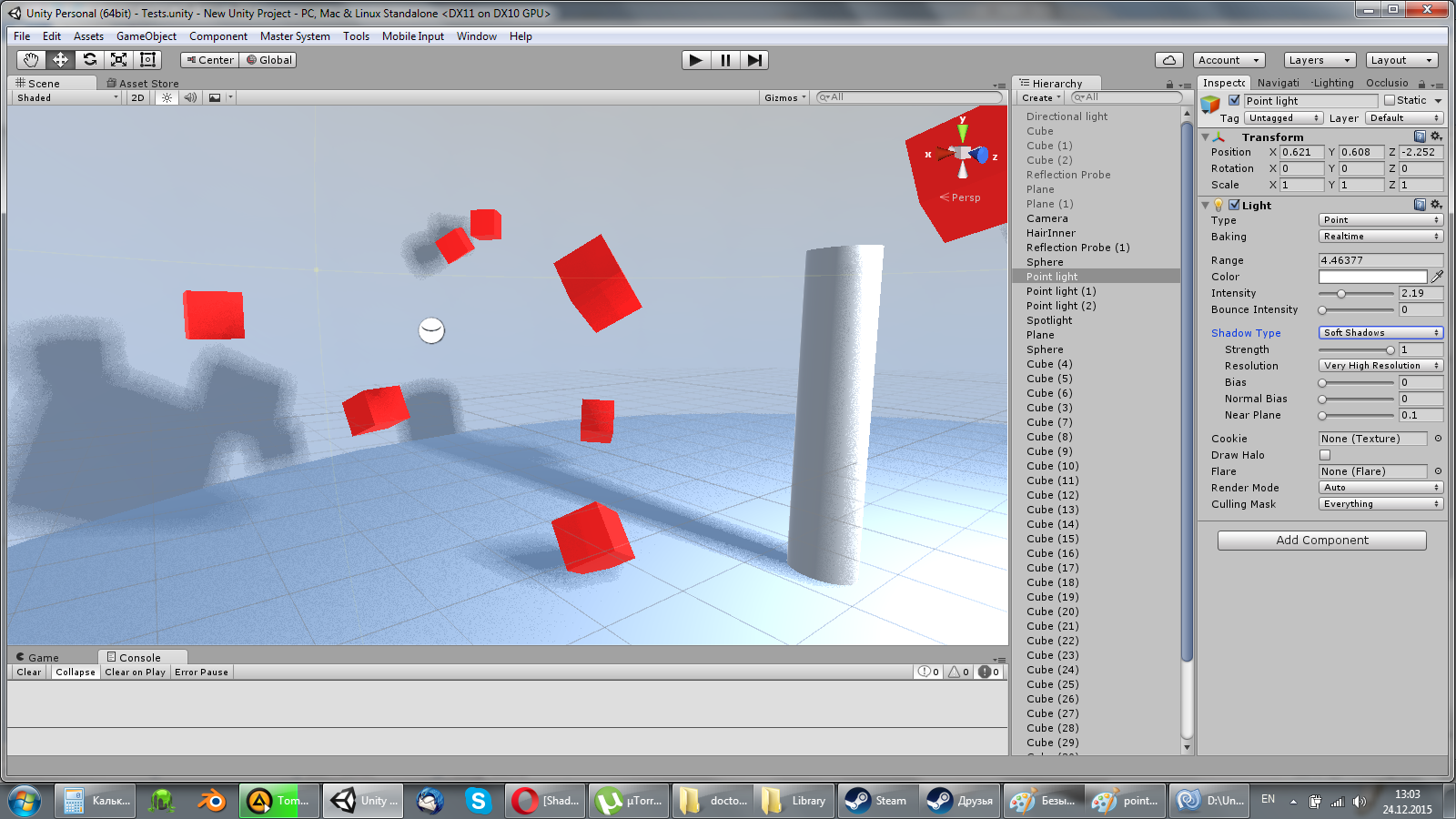Open the Shadow Type dropdown
The width and height of the screenshot is (1456, 819).
(1380, 333)
